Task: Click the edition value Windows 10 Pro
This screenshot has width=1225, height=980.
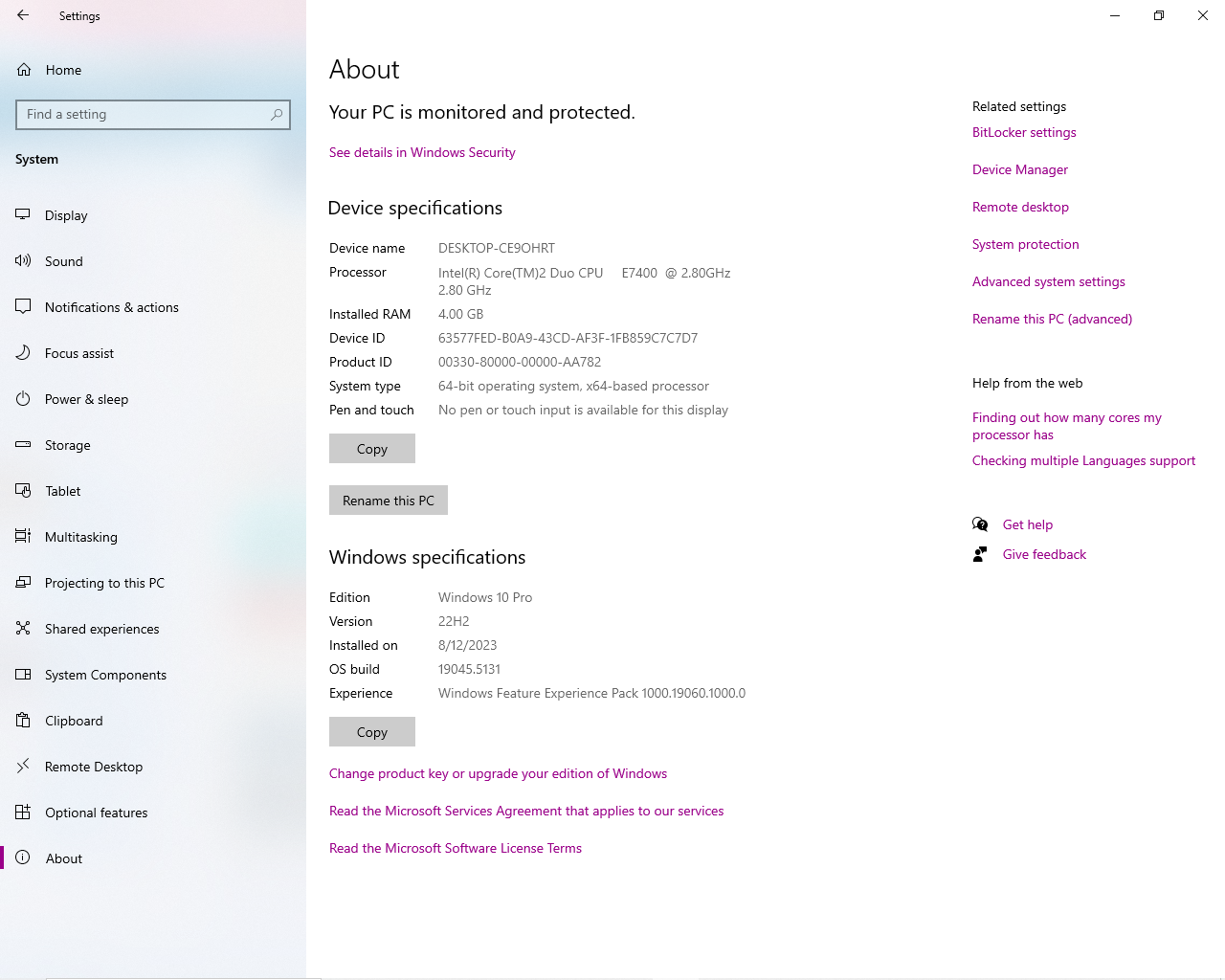Action: tap(485, 597)
